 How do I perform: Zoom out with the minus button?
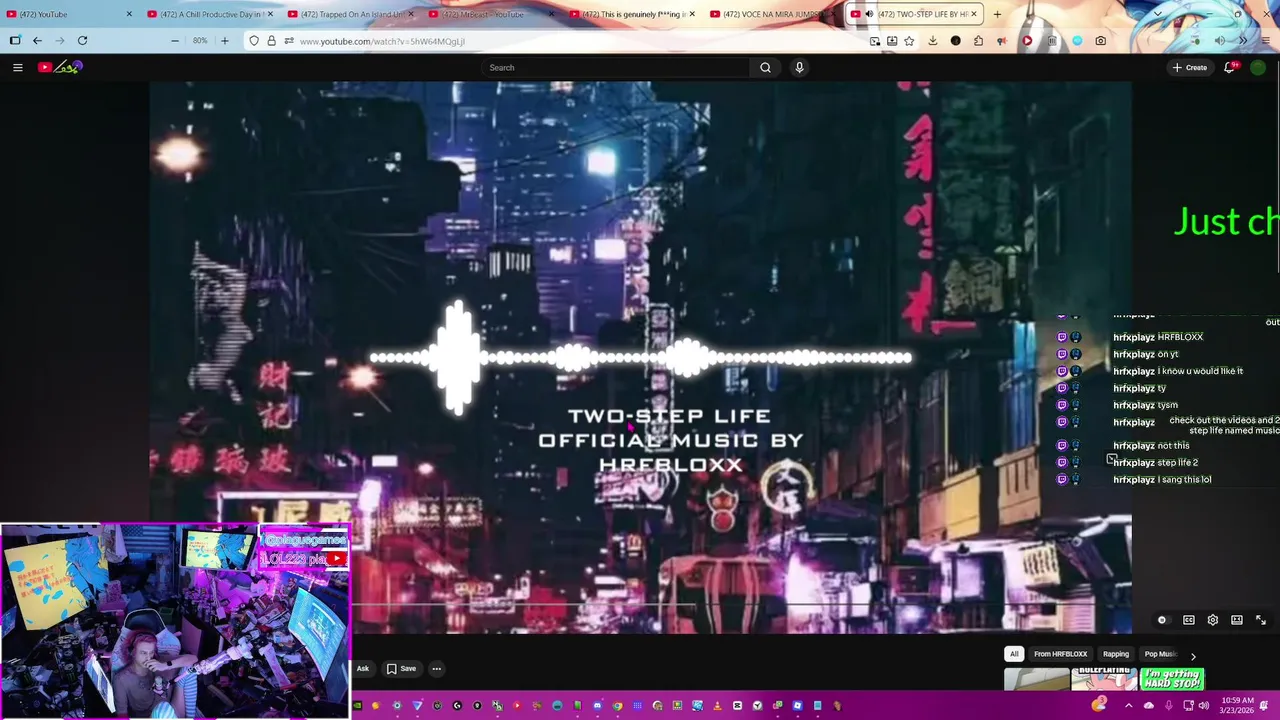175,41
